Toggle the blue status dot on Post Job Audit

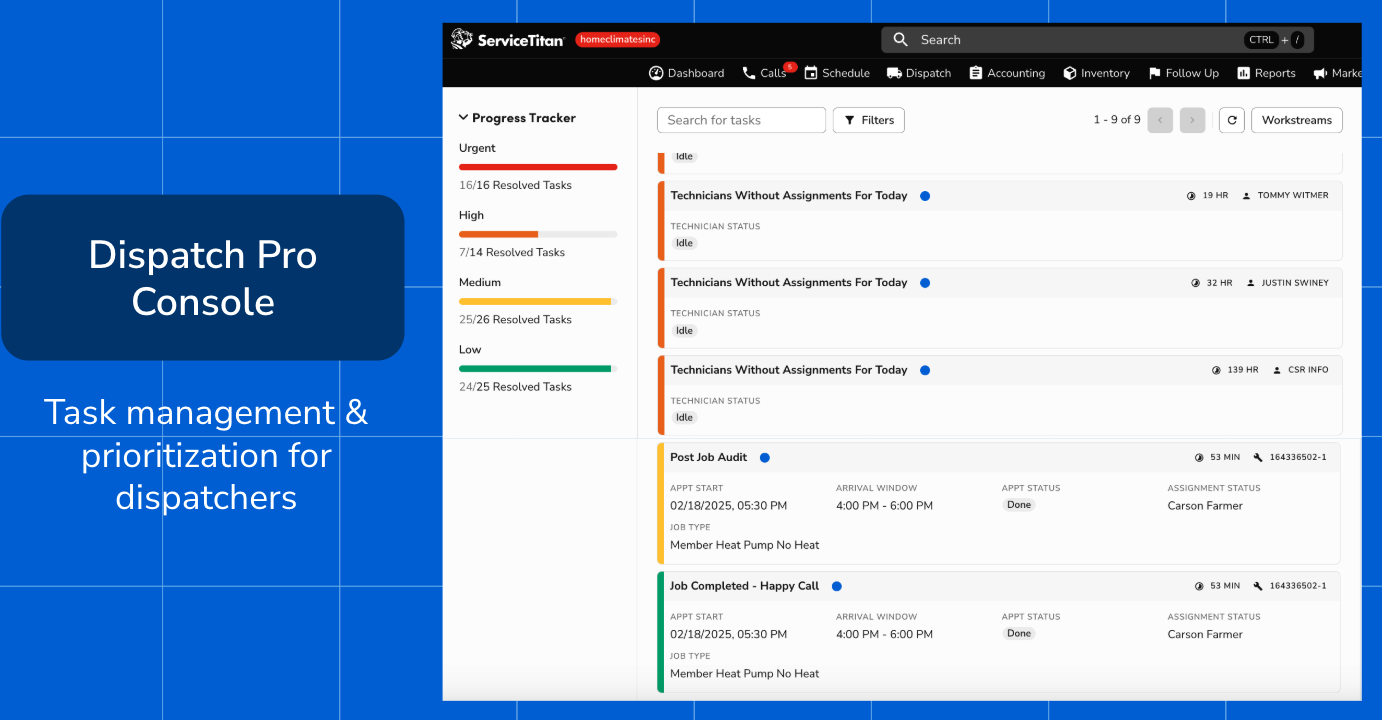pos(765,457)
